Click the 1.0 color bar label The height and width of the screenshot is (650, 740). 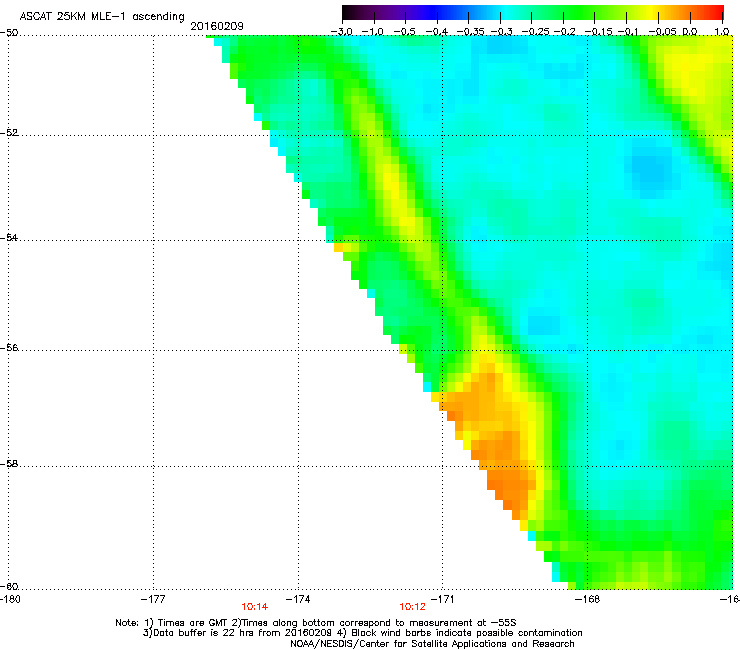coord(722,32)
